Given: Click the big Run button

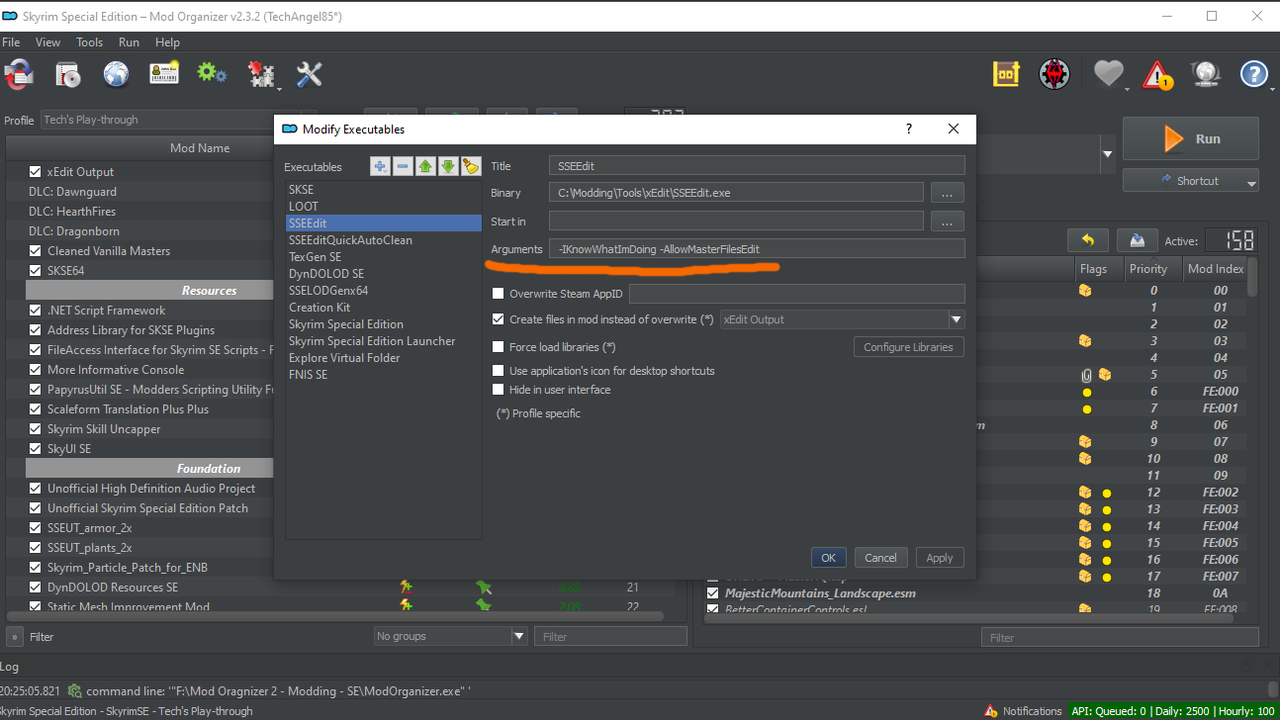Looking at the screenshot, I should [1190, 139].
